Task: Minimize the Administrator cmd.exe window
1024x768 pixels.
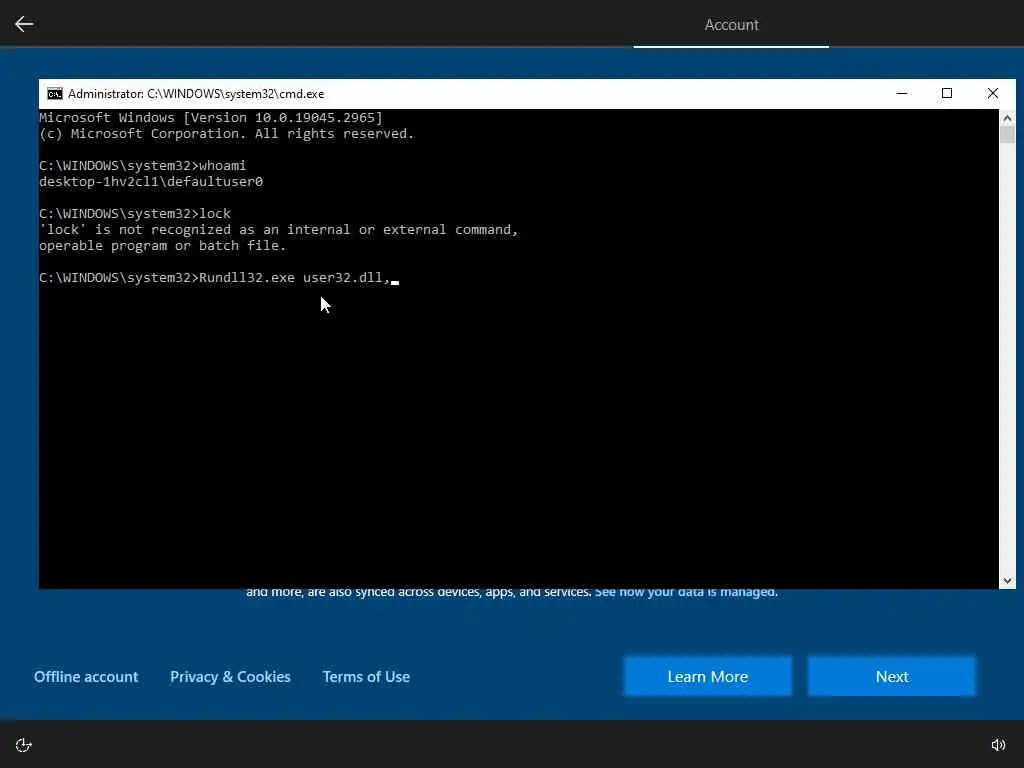Action: pyautogui.click(x=902, y=93)
